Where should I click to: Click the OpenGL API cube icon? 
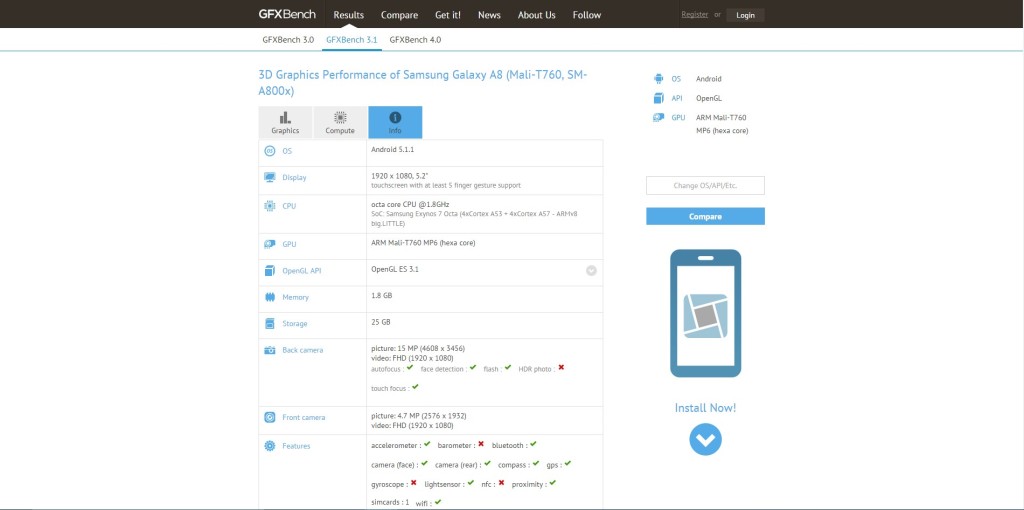pyautogui.click(x=270, y=271)
